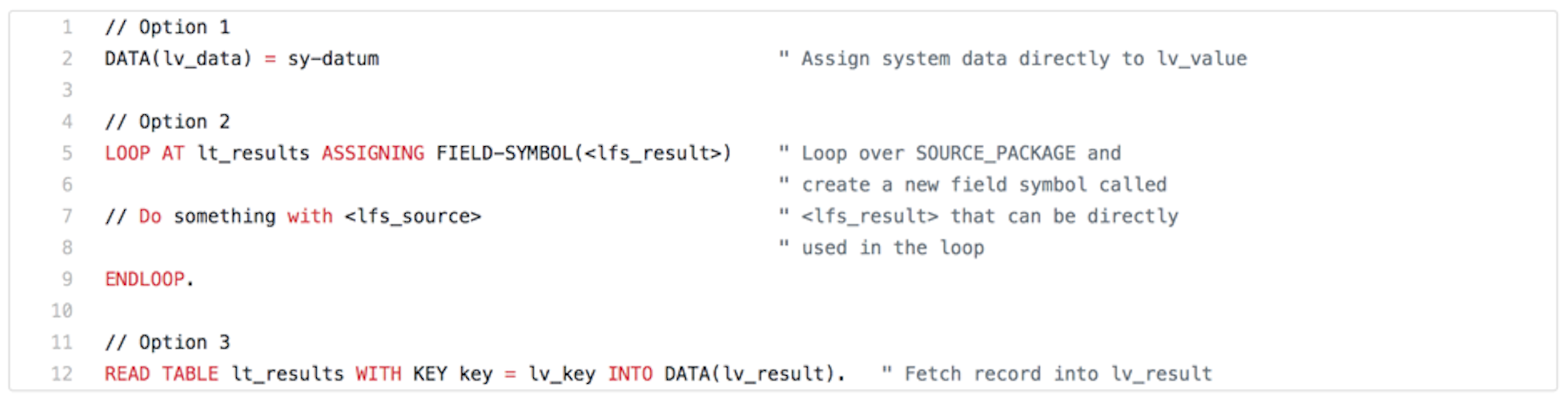The image size is (1568, 406).
Task: Click the LOOP AT keyword
Action: point(145,154)
